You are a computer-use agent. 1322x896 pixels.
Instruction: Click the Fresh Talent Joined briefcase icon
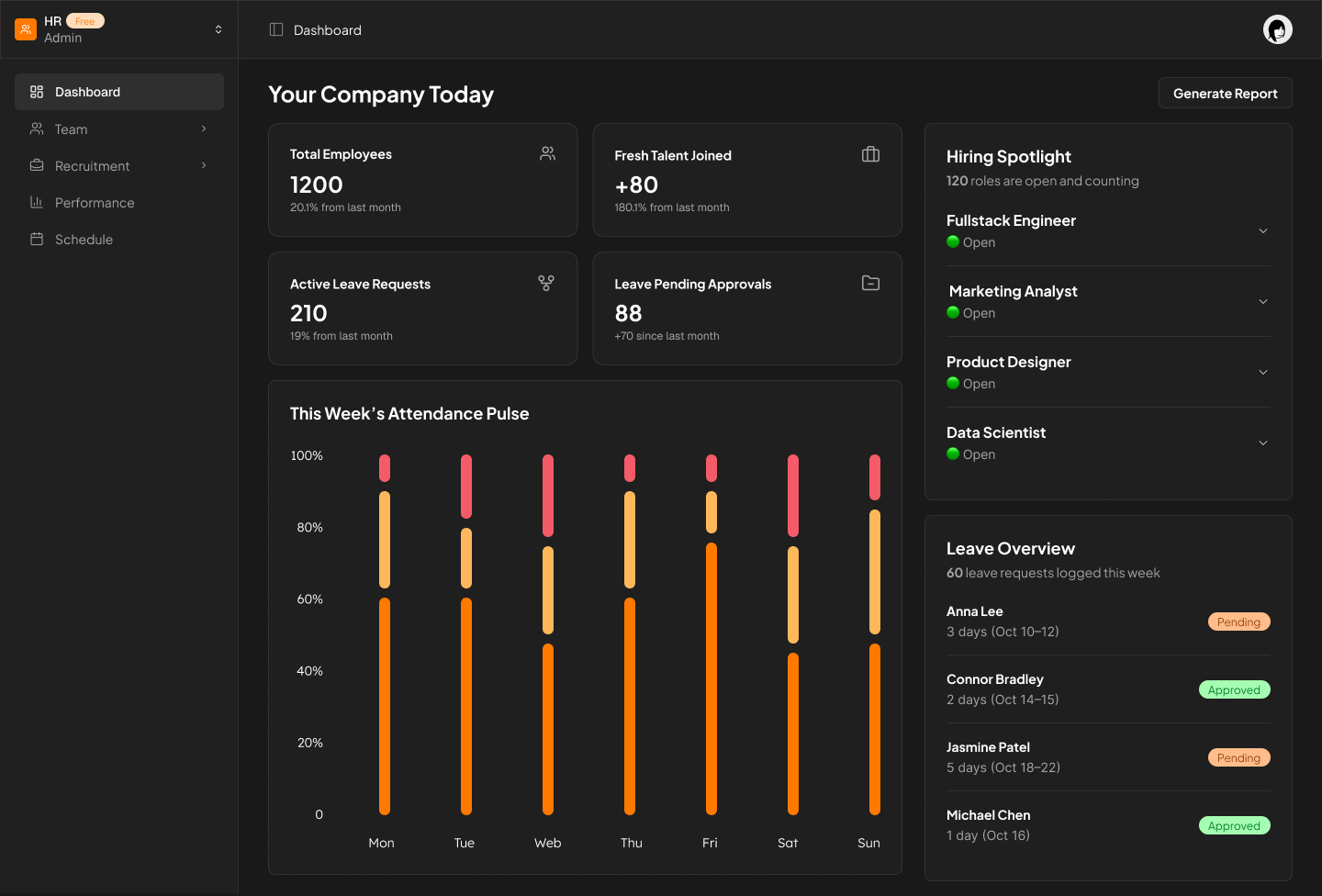(x=870, y=154)
